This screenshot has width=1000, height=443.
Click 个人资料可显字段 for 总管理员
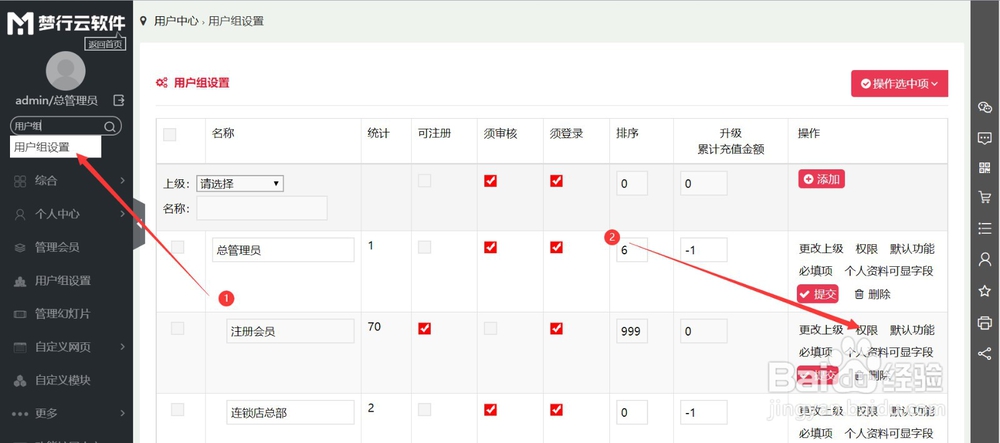point(889,271)
